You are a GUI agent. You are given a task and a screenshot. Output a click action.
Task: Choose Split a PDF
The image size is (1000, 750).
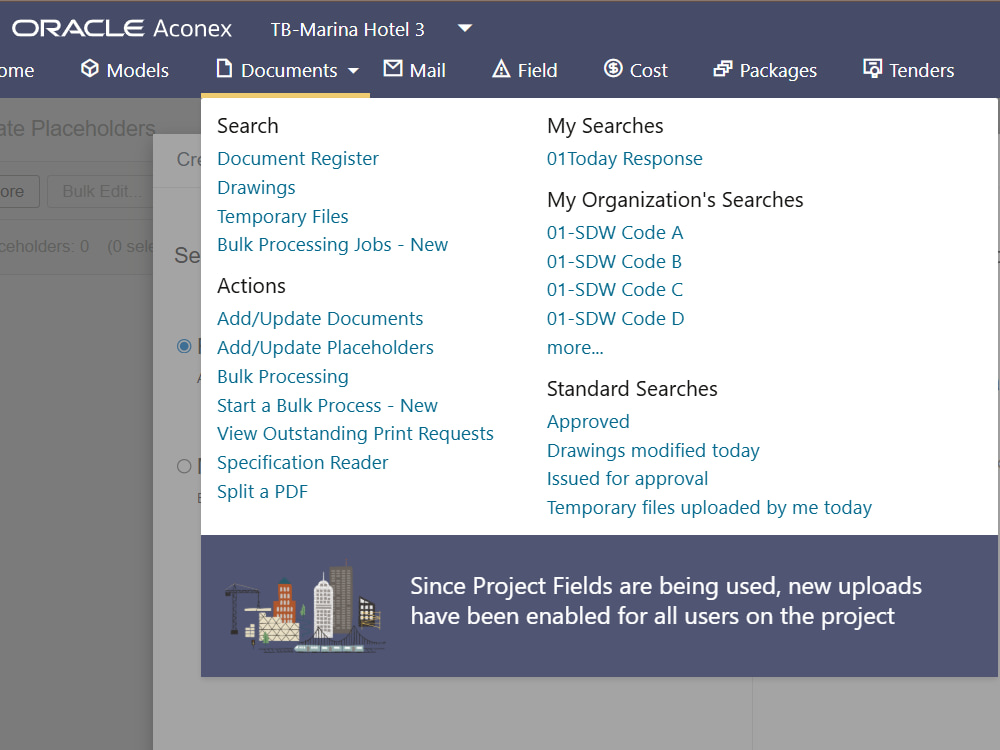(262, 492)
